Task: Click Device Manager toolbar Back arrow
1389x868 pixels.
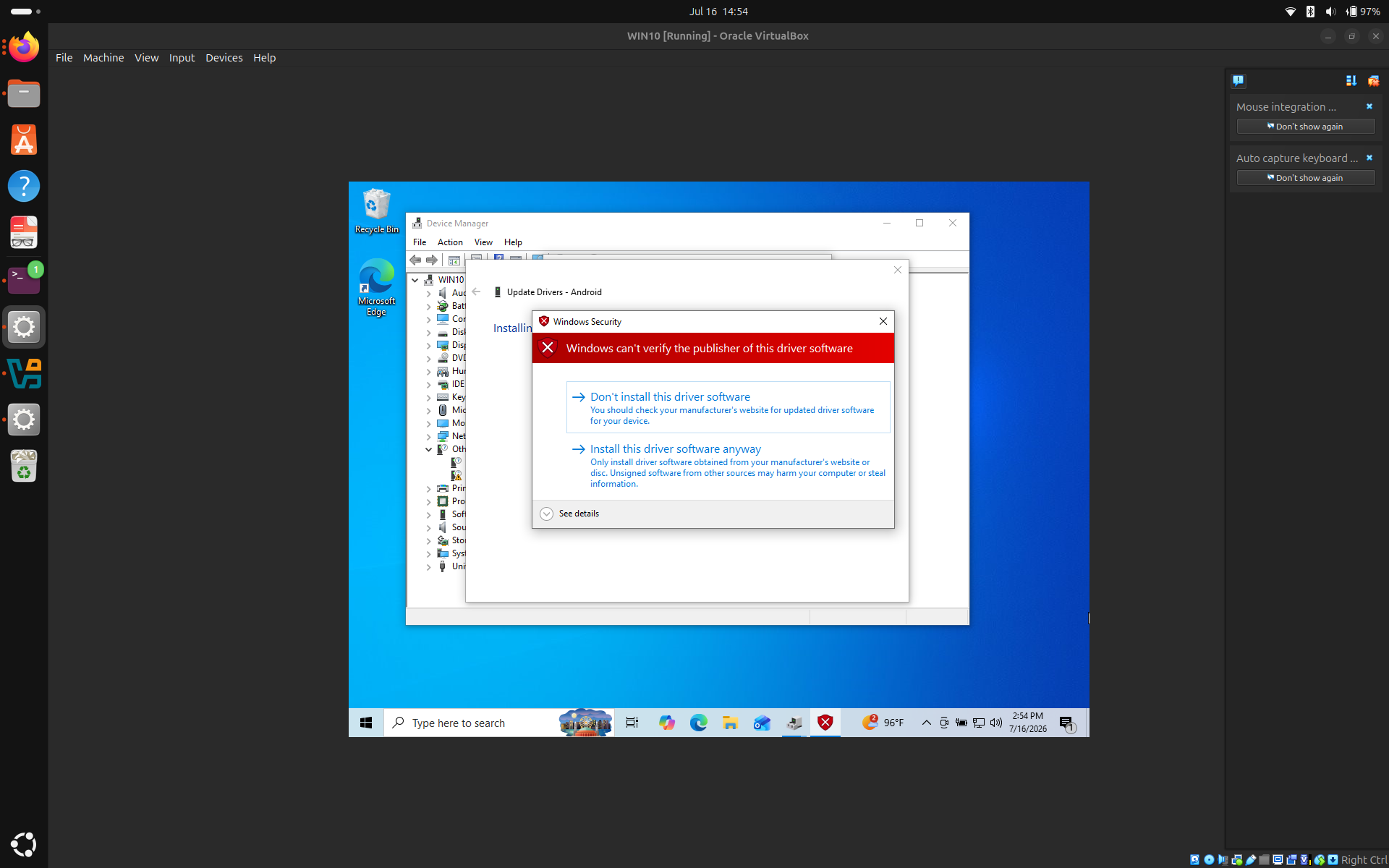Action: 415,260
